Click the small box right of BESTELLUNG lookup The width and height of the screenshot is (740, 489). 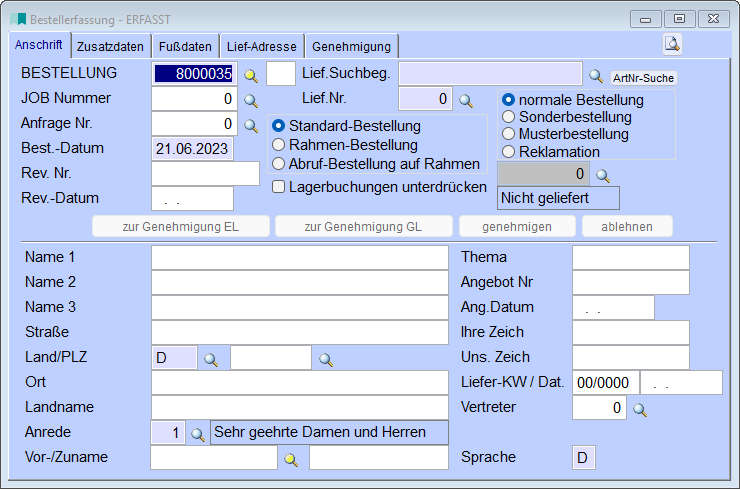pos(281,74)
